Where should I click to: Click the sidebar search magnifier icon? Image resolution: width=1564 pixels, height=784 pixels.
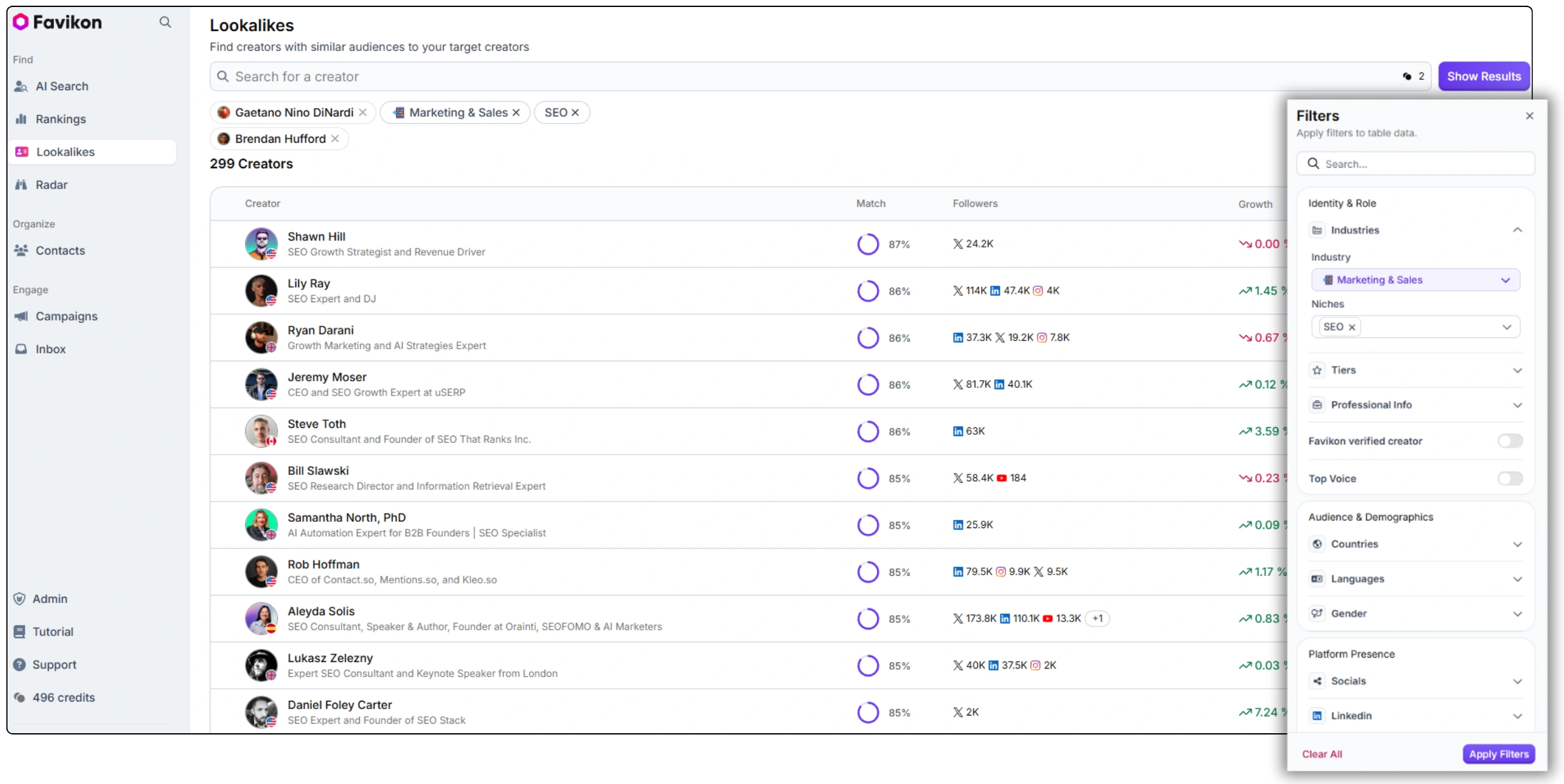pyautogui.click(x=165, y=22)
